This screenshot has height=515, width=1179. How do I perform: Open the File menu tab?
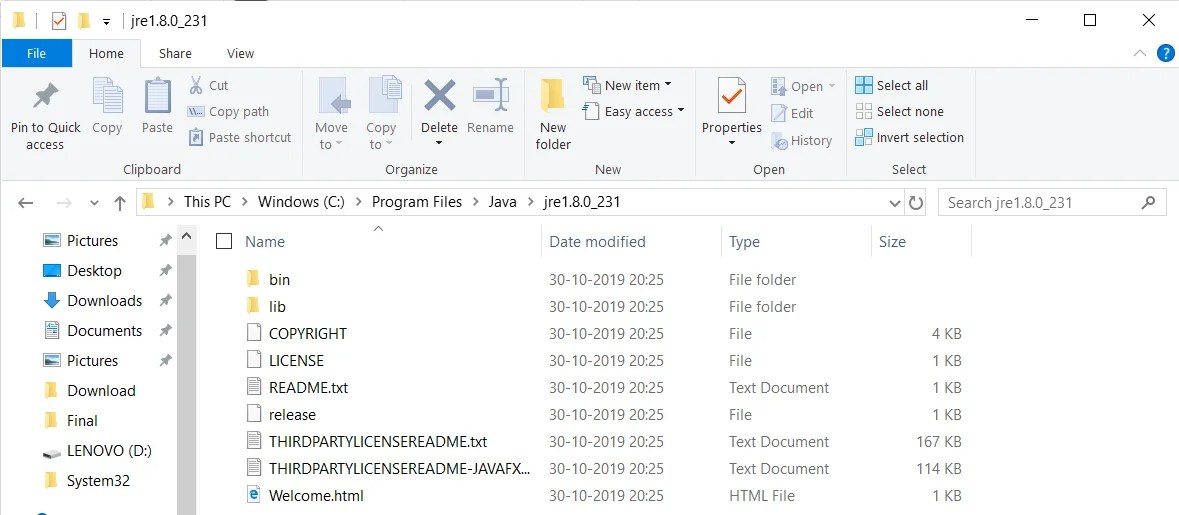point(36,53)
